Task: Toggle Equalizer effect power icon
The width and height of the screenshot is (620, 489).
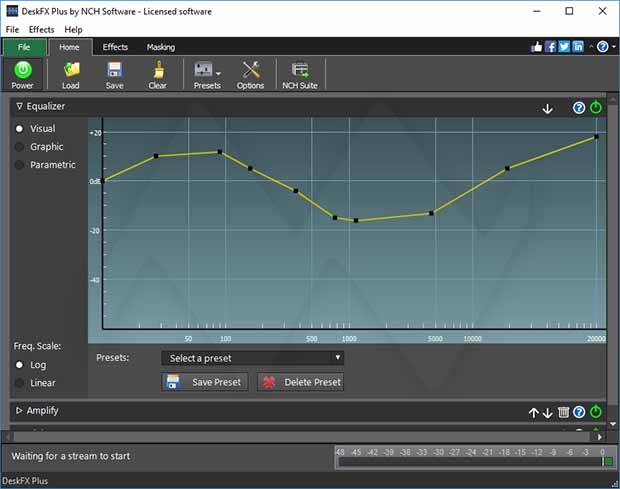Action: [596, 107]
